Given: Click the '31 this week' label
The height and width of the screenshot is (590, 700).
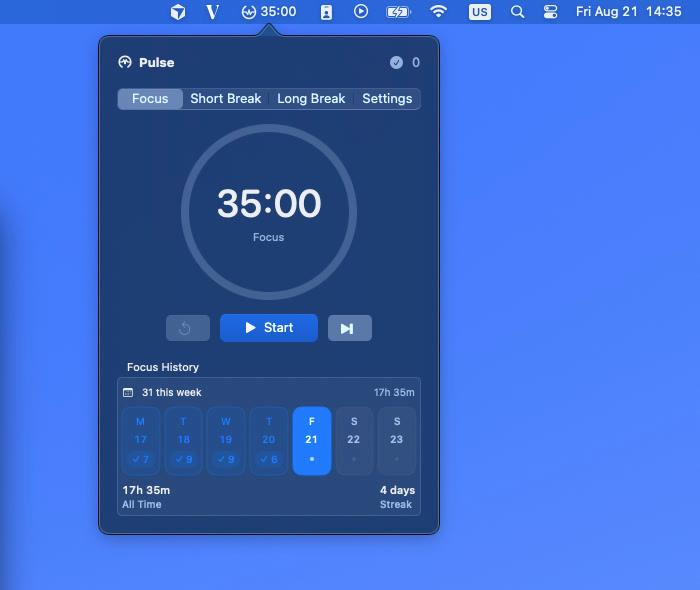Looking at the screenshot, I should pos(171,392).
